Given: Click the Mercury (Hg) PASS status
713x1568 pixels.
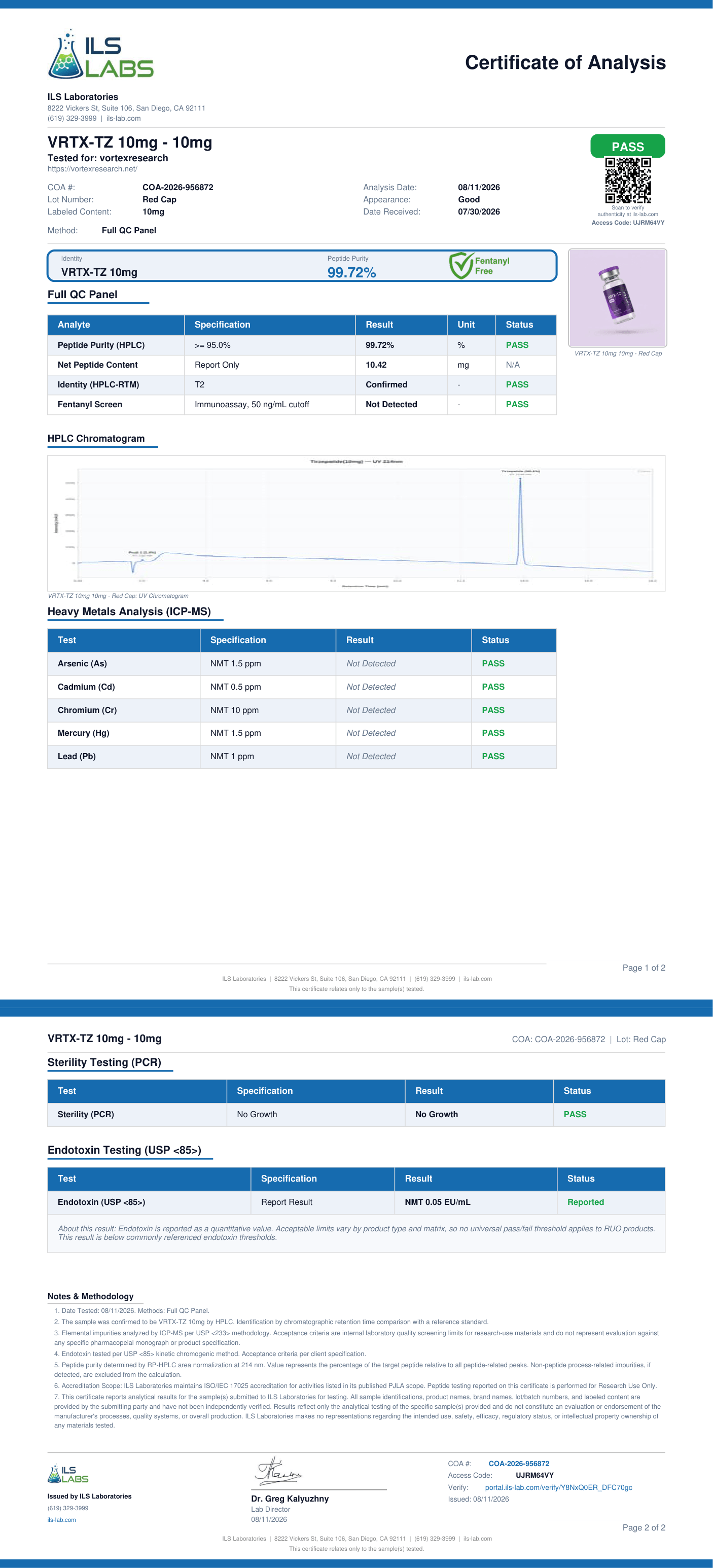Looking at the screenshot, I should coord(493,733).
